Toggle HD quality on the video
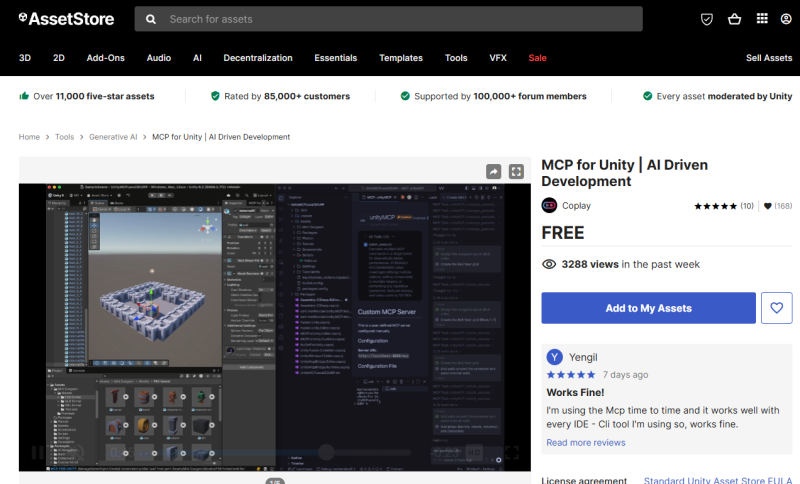Viewport: 800px width, 484px height. (x=474, y=452)
